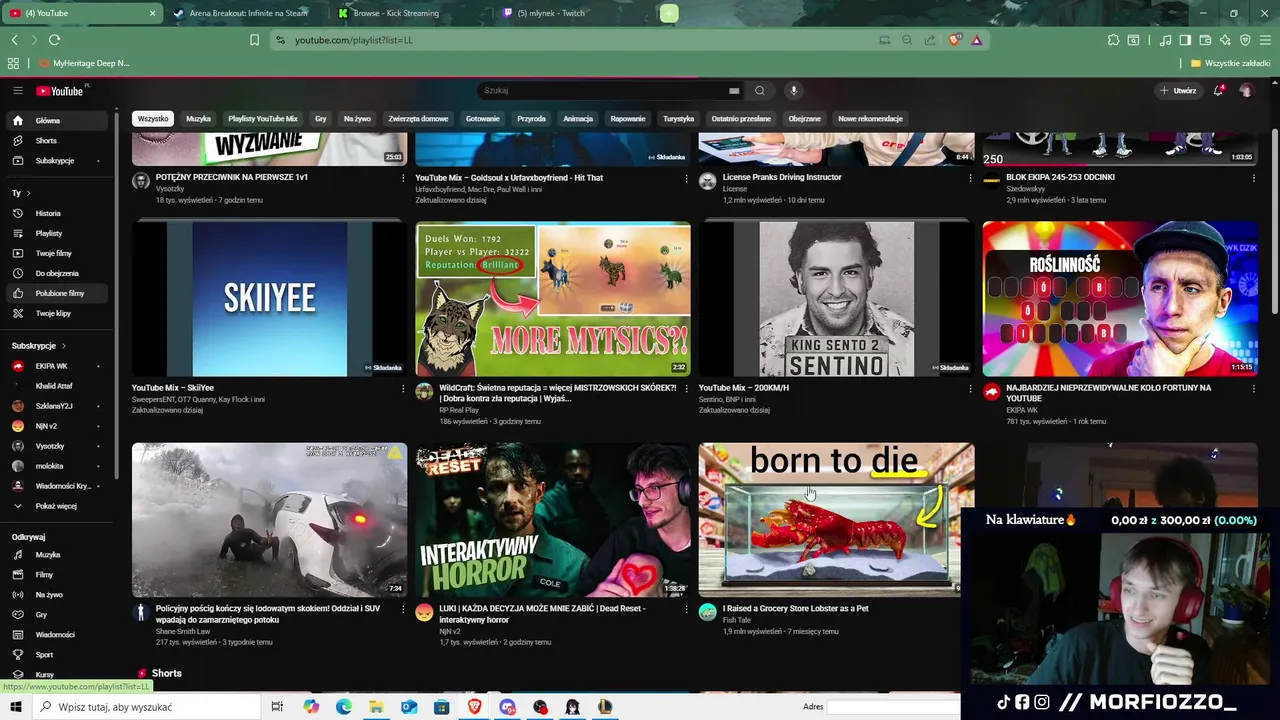Open Leo AI sparkle icon

coord(1225,40)
